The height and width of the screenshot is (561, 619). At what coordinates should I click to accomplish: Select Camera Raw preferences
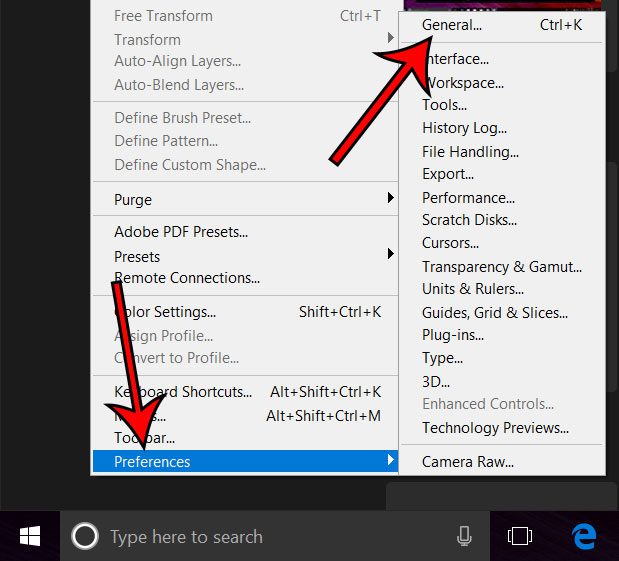468,461
